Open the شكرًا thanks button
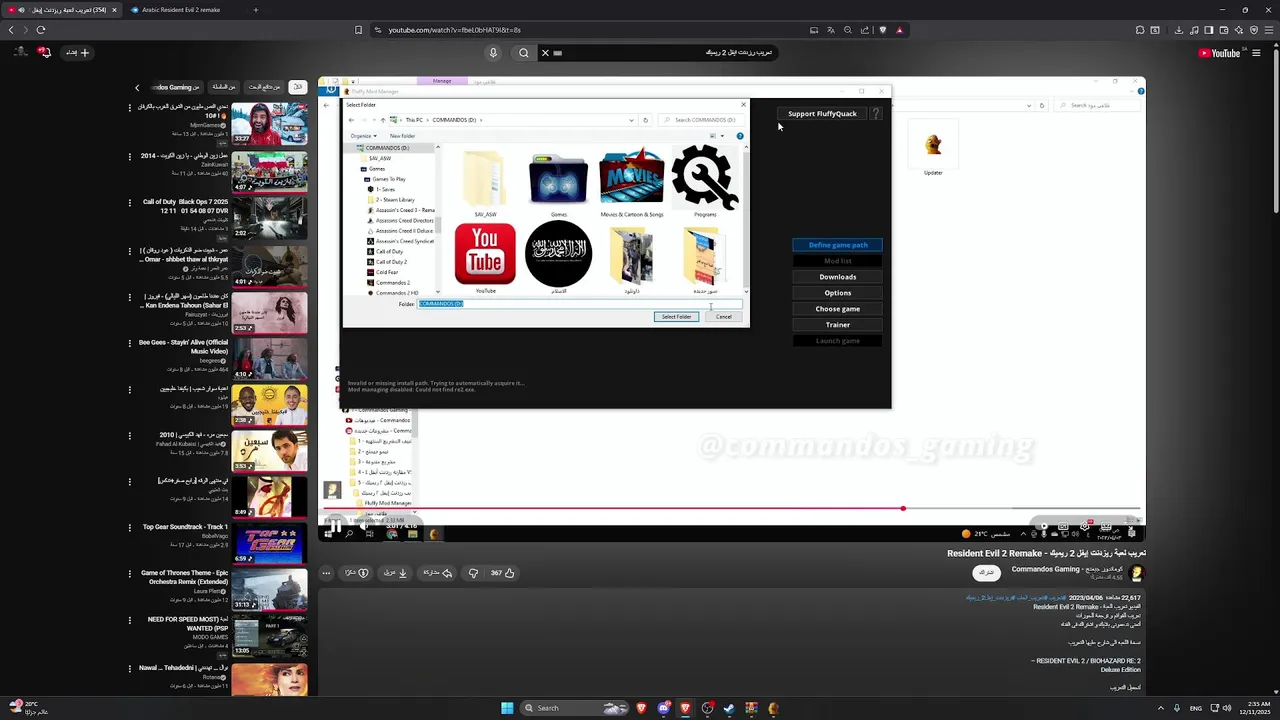 [x=357, y=573]
